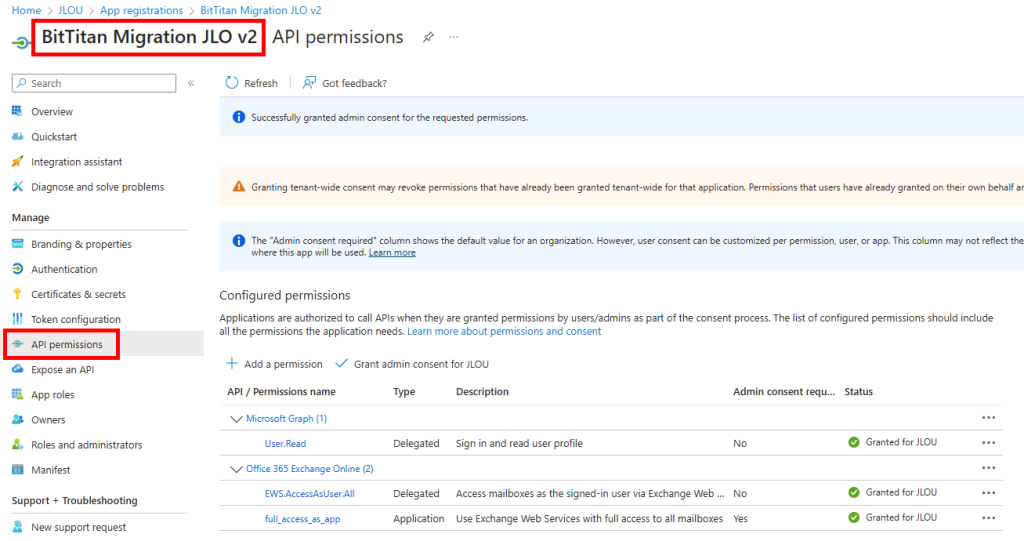The width and height of the screenshot is (1024, 541).
Task: Open full_access_as_app permission link
Action: click(x=302, y=519)
